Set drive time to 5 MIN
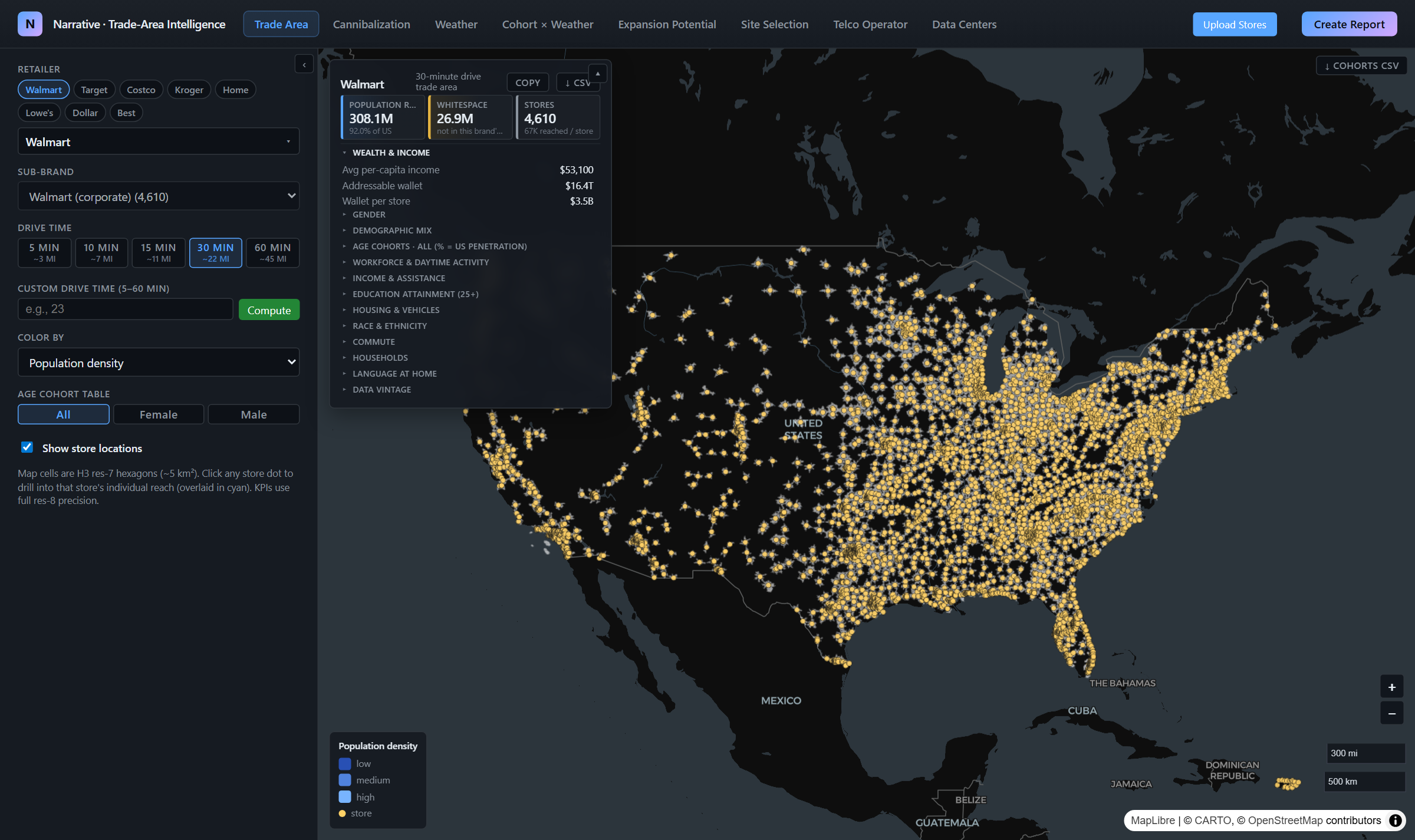Viewport: 1415px width, 840px height. 44,252
